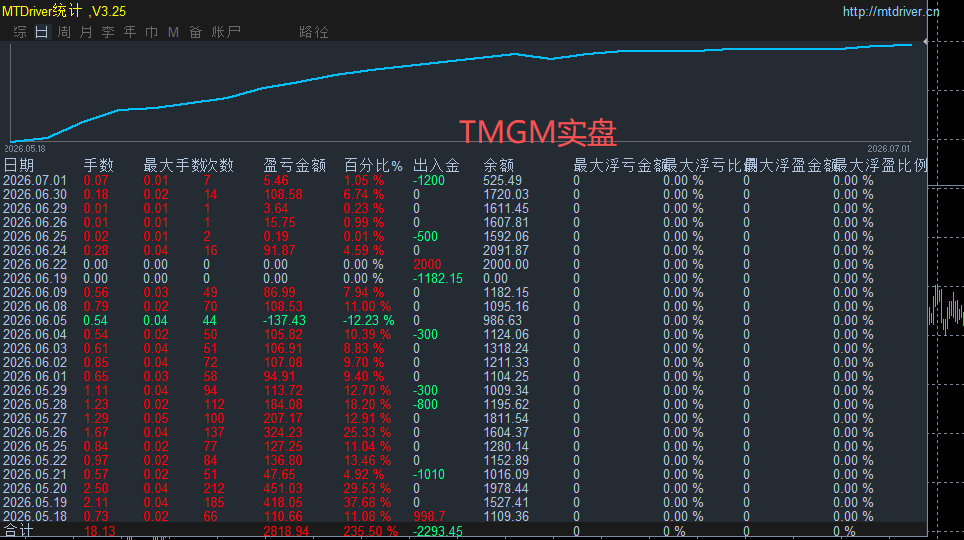Open the 备 tab
The width and height of the screenshot is (964, 540).
click(x=196, y=32)
